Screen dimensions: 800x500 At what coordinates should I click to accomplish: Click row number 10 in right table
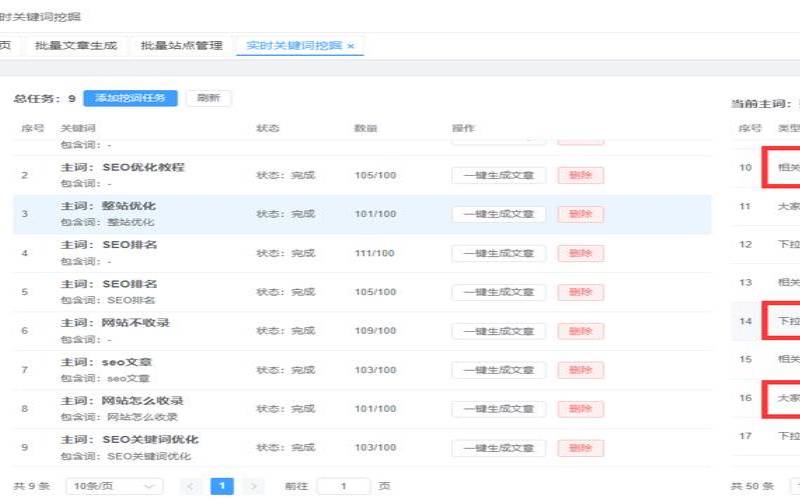click(x=745, y=167)
